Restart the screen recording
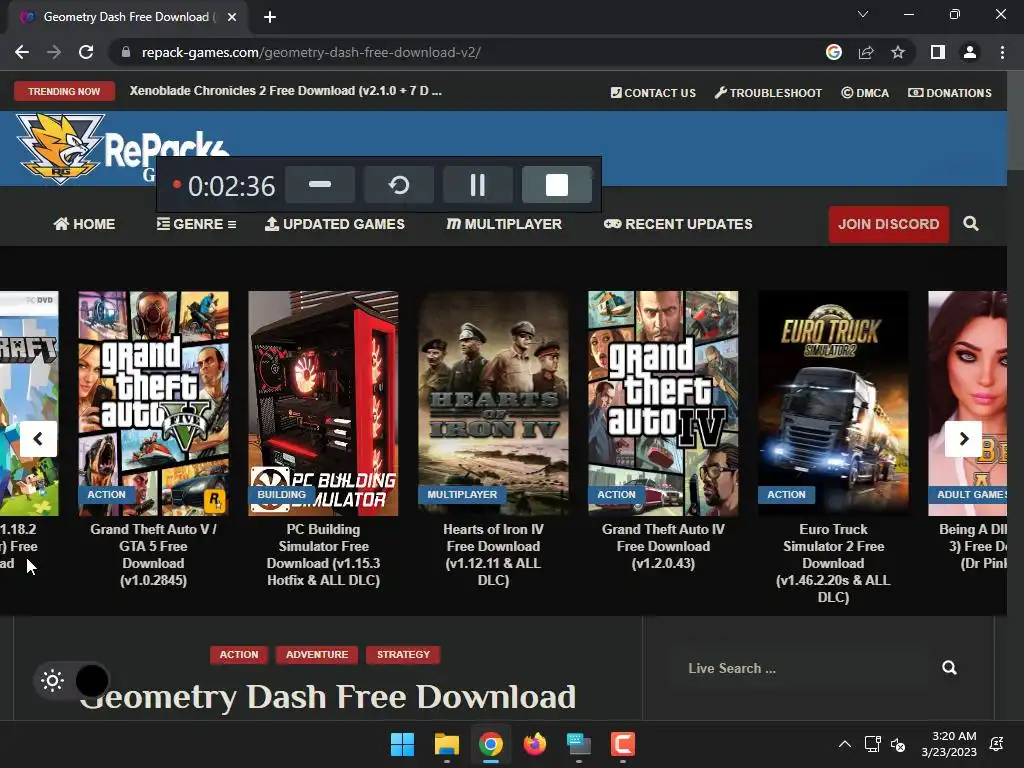The width and height of the screenshot is (1024, 768). [399, 185]
